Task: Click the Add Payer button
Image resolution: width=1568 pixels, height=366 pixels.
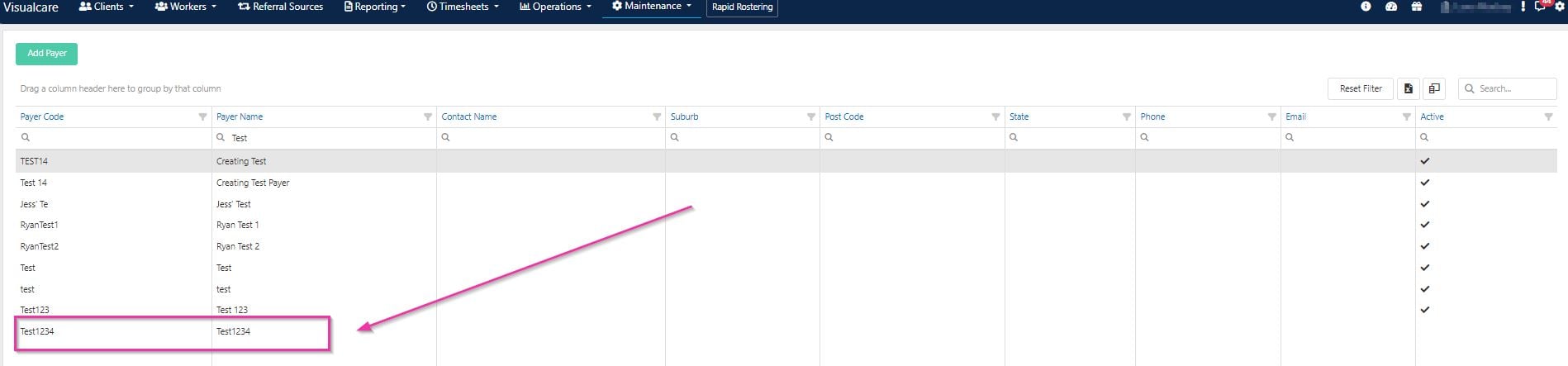Action: [x=47, y=54]
